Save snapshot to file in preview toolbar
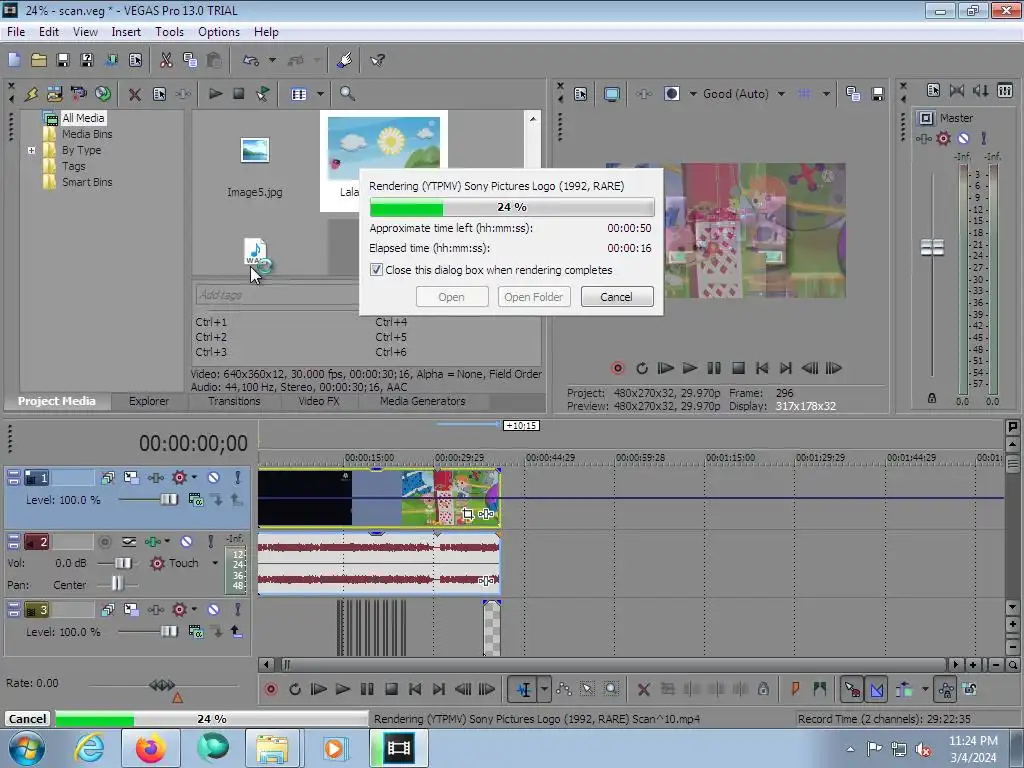The height and width of the screenshot is (768, 1024). click(x=878, y=94)
